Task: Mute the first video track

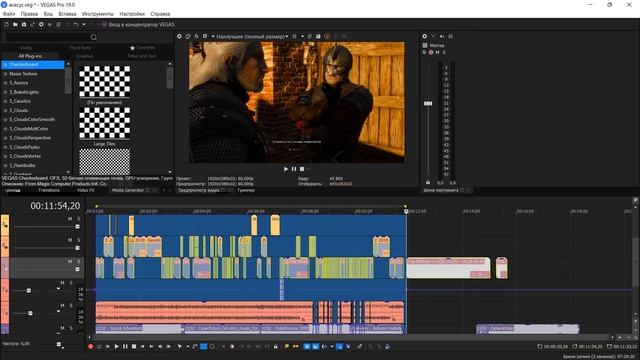Action: [70, 219]
